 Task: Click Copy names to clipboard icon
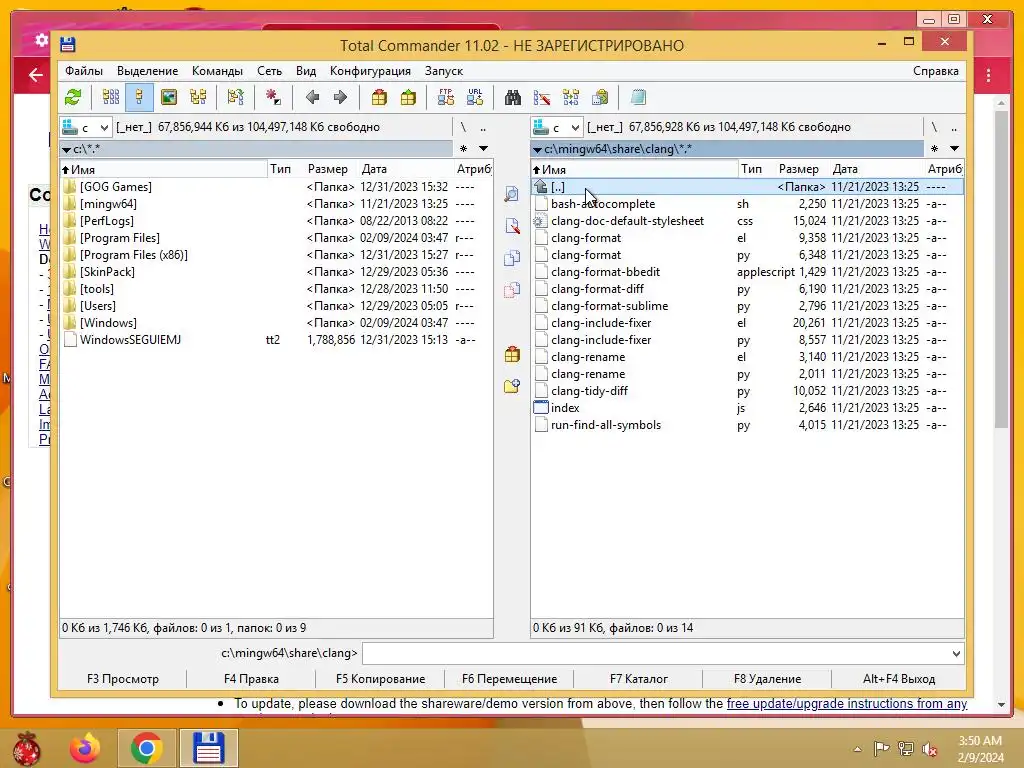click(x=600, y=97)
